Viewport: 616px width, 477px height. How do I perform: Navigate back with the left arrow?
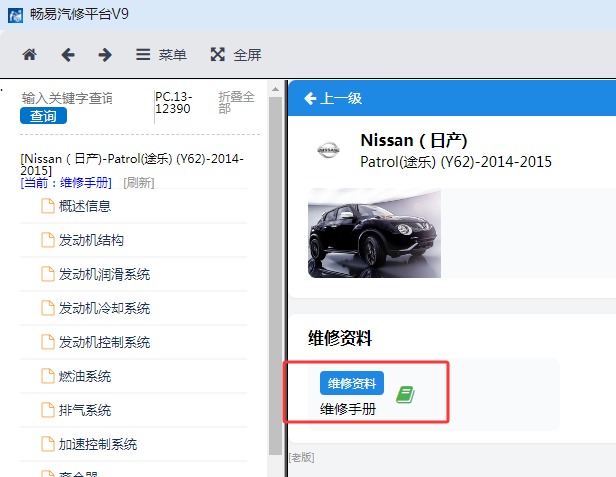[68, 54]
